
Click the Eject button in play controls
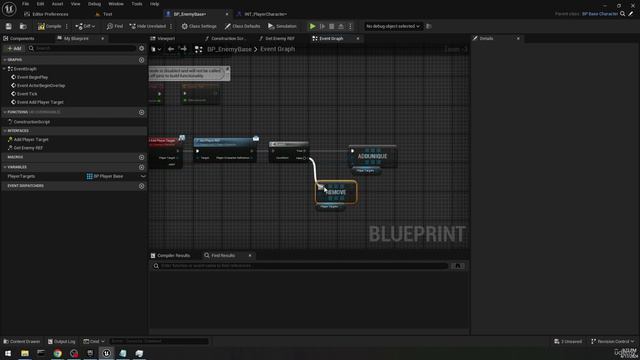click(x=341, y=26)
